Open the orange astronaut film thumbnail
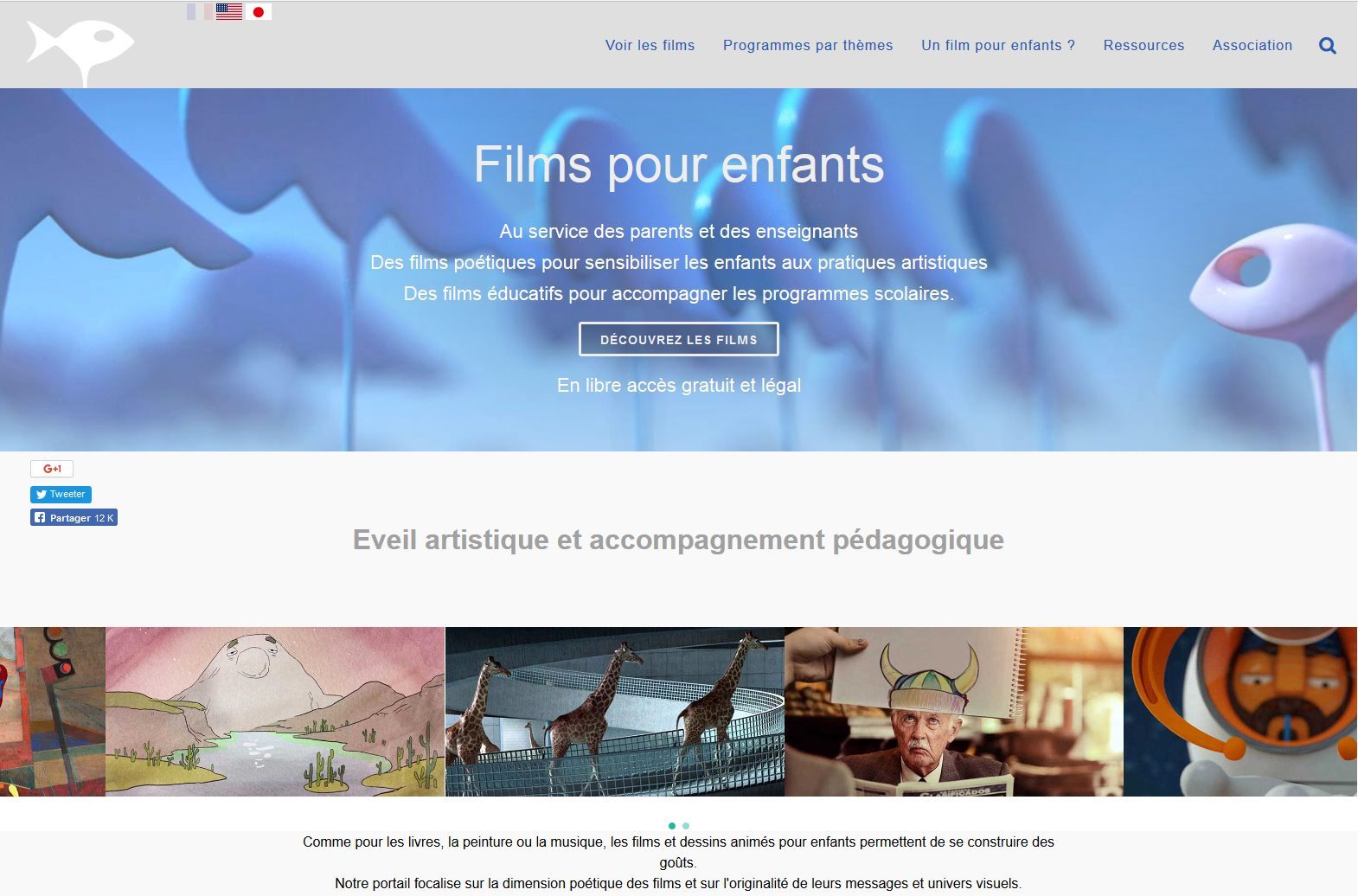This screenshot has height=896, width=1358. coord(1240,712)
